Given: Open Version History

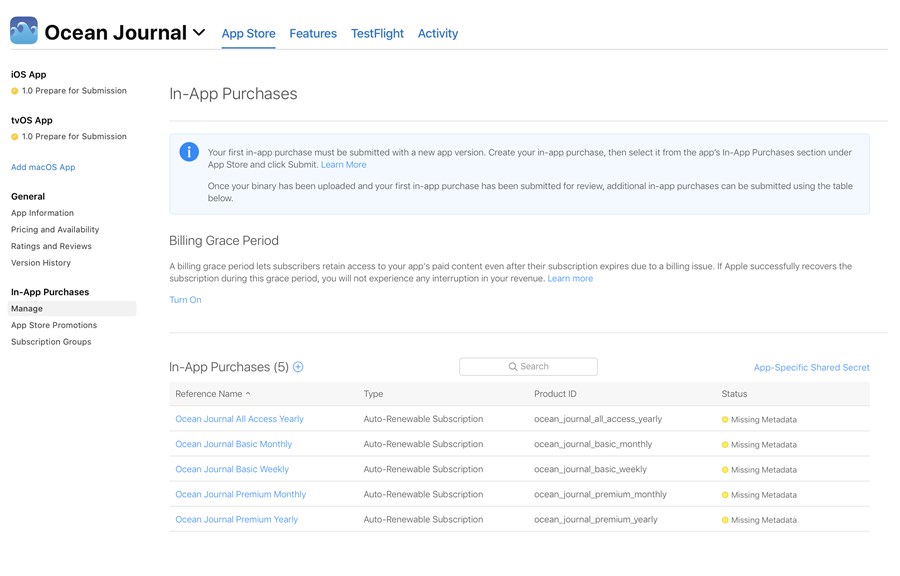Looking at the screenshot, I should [x=41, y=263].
